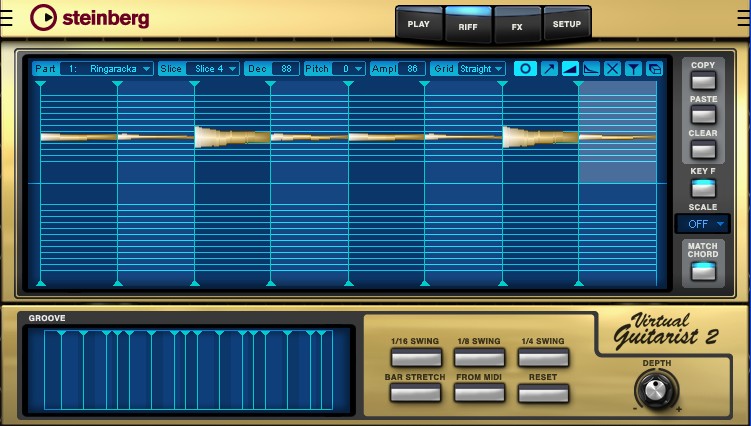Click the Steinberg logo
This screenshot has height=426, width=751.
pyautogui.click(x=90, y=18)
